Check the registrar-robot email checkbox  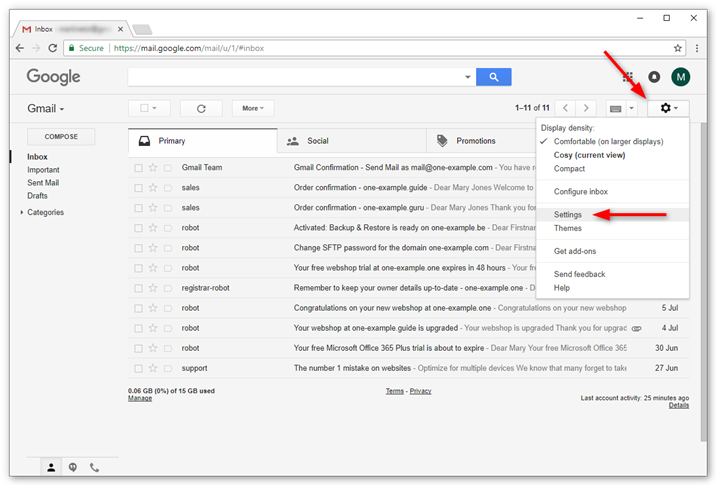coord(138,288)
